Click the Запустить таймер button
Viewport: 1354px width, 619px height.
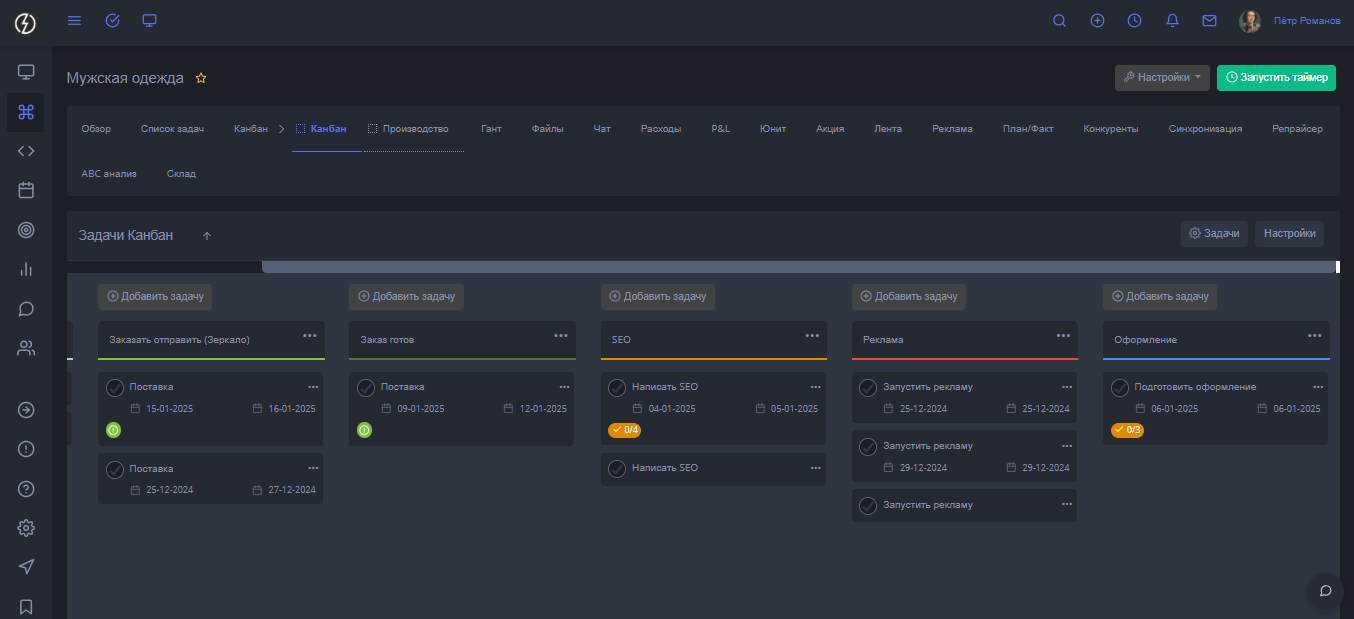pyautogui.click(x=1276, y=77)
